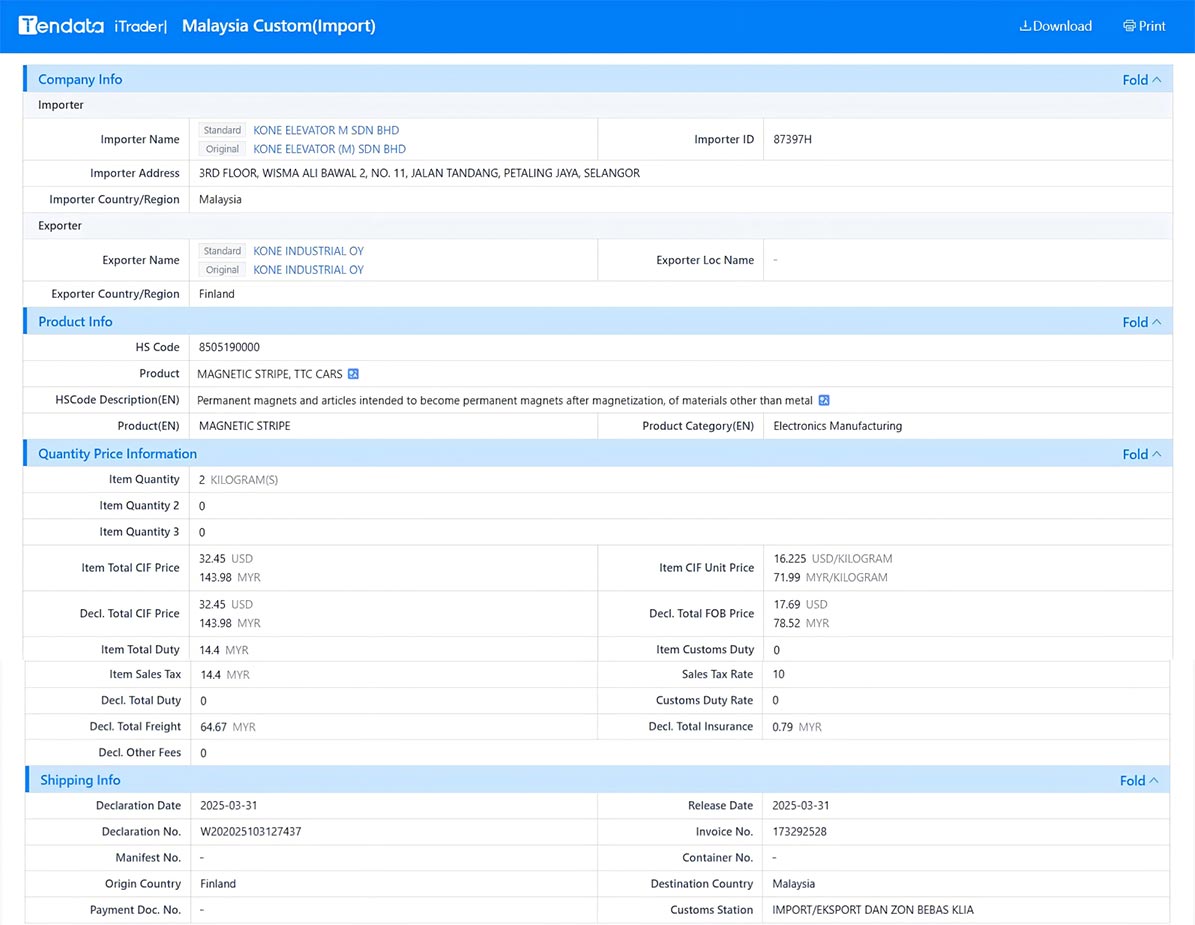Click the Standard tag next to importer name
Image resolution: width=1195 pixels, height=925 pixels.
[x=222, y=130]
